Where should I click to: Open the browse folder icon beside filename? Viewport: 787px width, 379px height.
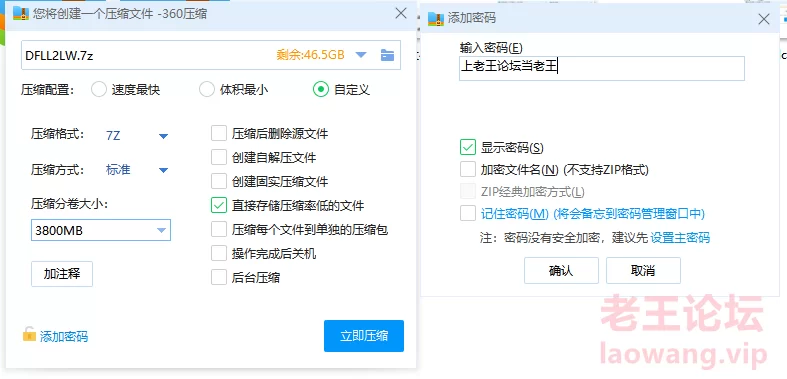pos(387,55)
